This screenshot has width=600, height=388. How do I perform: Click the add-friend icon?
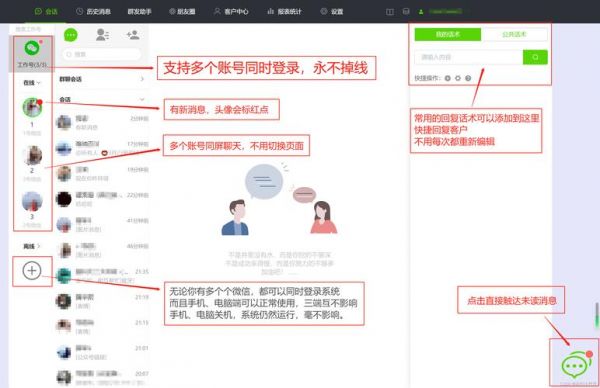133,35
